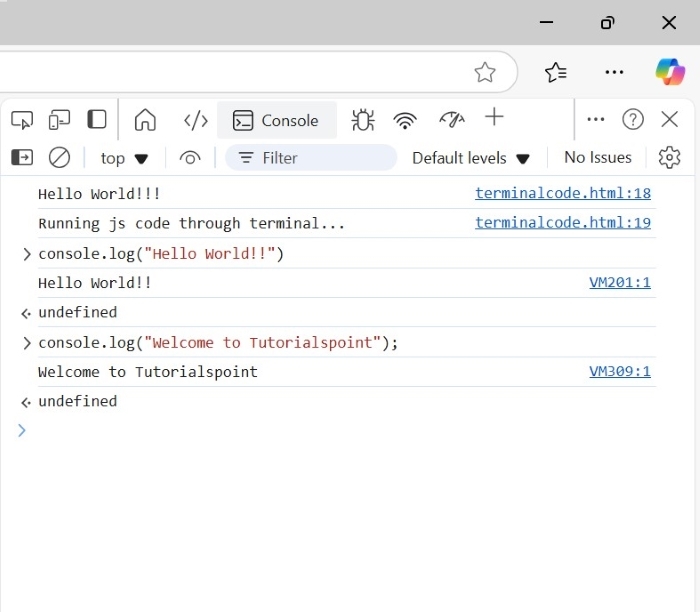Screen dimensions: 700x612
Task: Add more tools with plus icon
Action: [494, 118]
